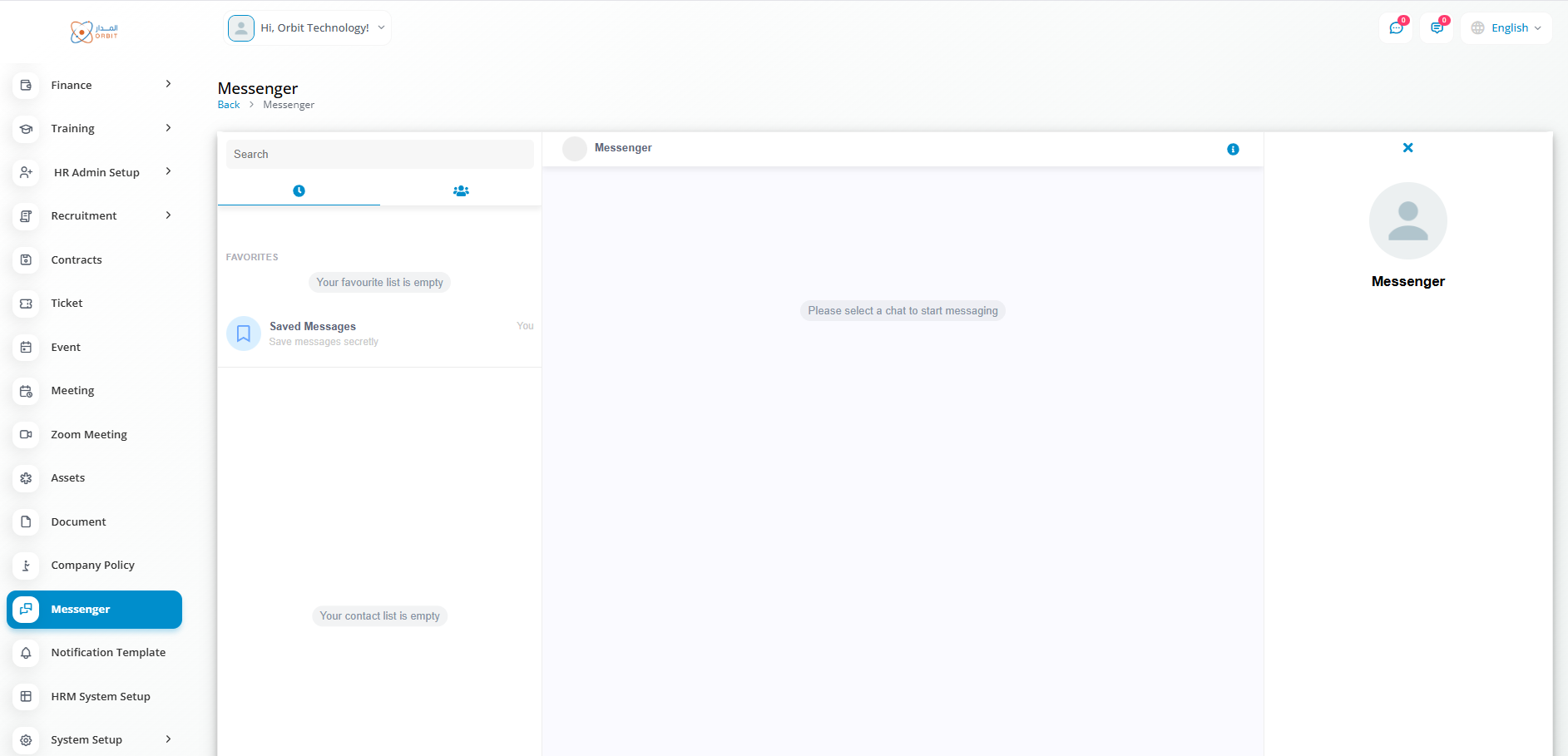This screenshot has height=756, width=1568.
Task: Select the Notification Template bell icon
Action: [26, 653]
